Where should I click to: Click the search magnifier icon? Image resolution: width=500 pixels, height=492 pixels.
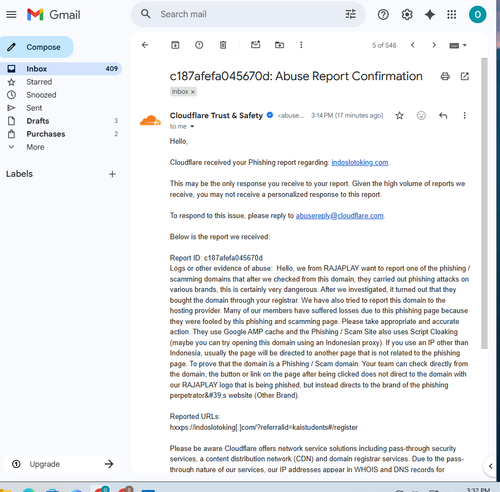(x=146, y=14)
